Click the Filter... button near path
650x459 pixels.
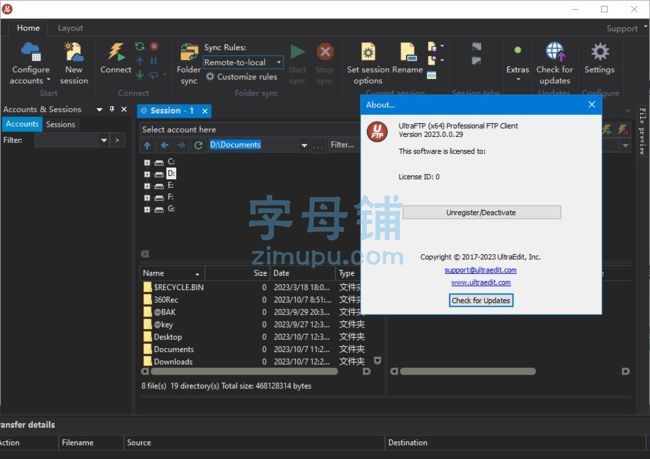[342, 145]
